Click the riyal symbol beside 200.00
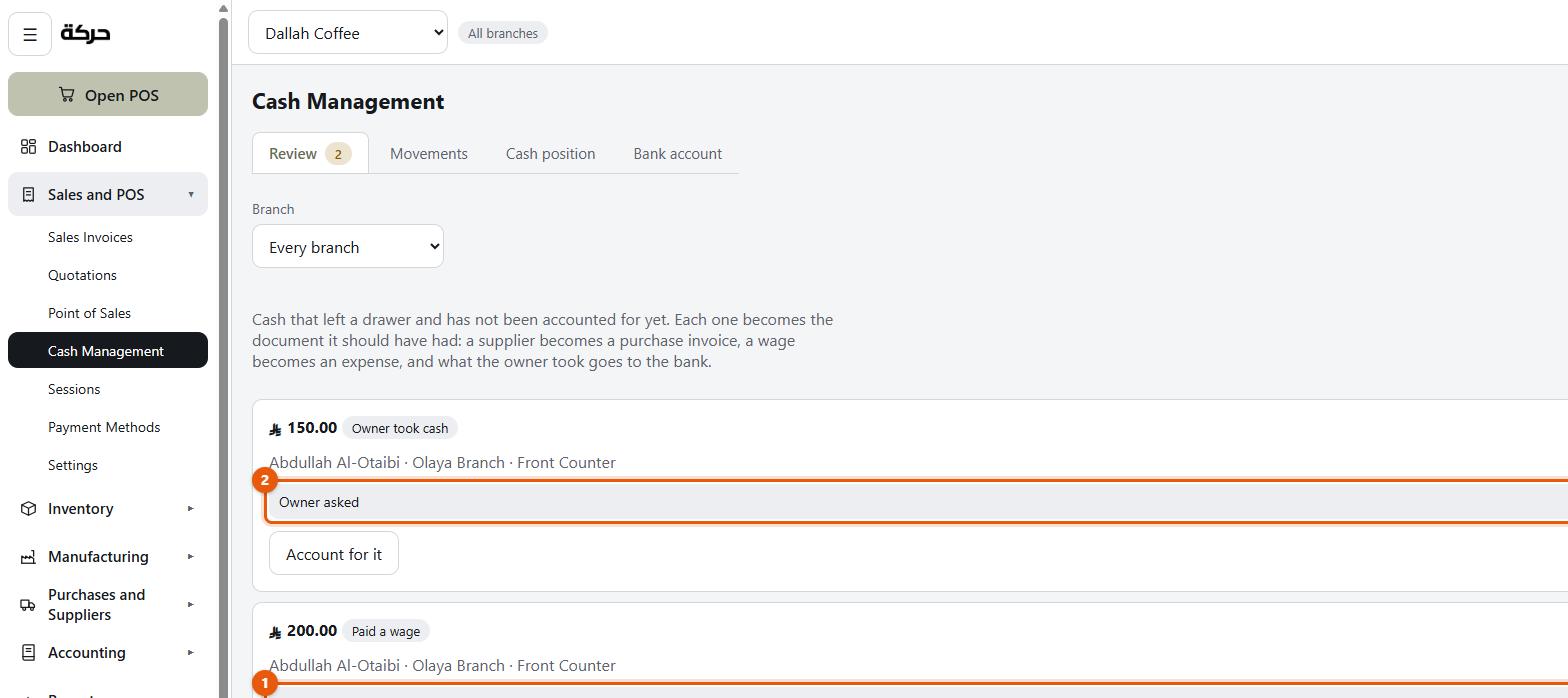This screenshot has width=1568, height=698. click(x=275, y=632)
